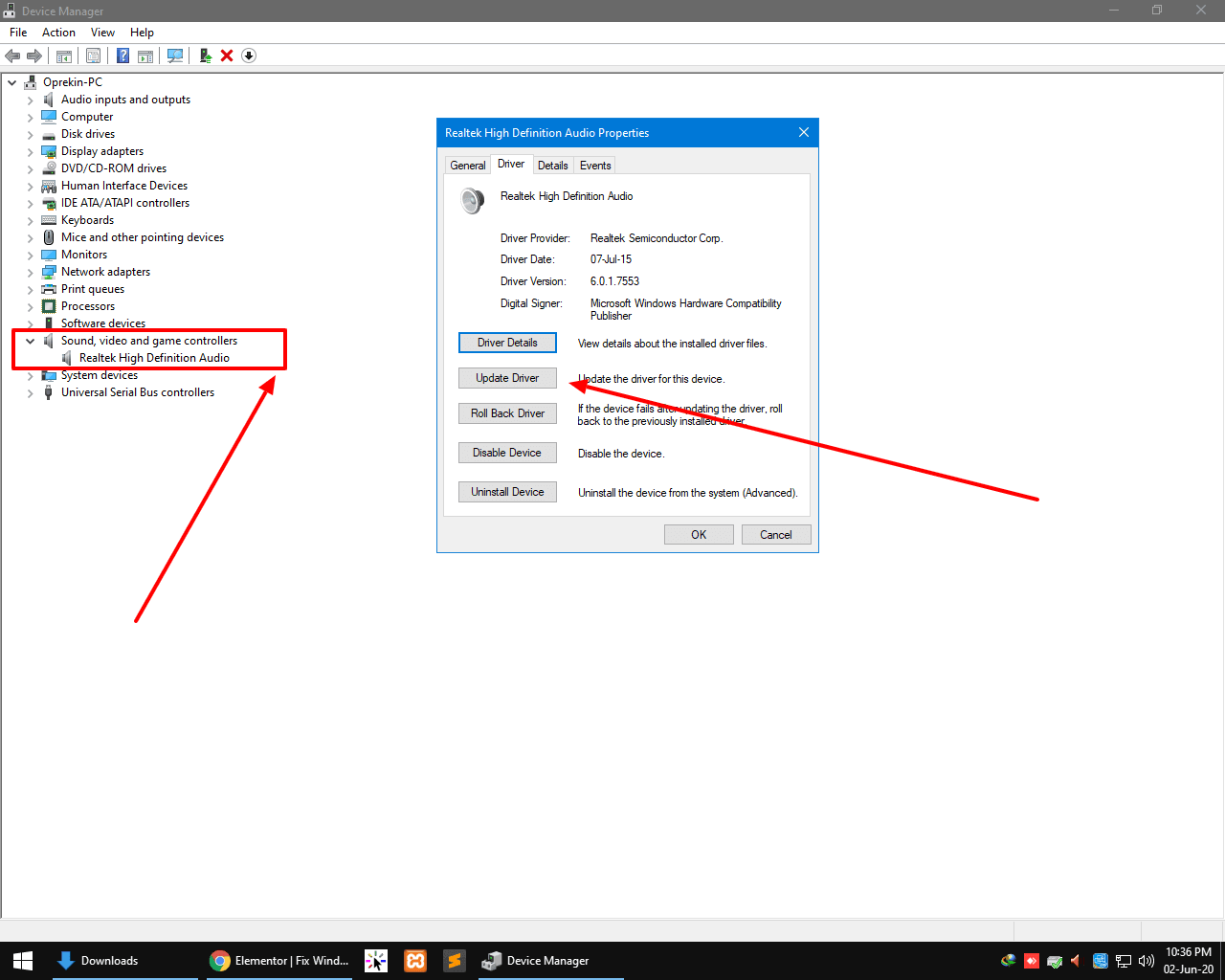Click the Forward arrow in Device Manager toolbar
The height and width of the screenshot is (980, 1225).
(34, 56)
